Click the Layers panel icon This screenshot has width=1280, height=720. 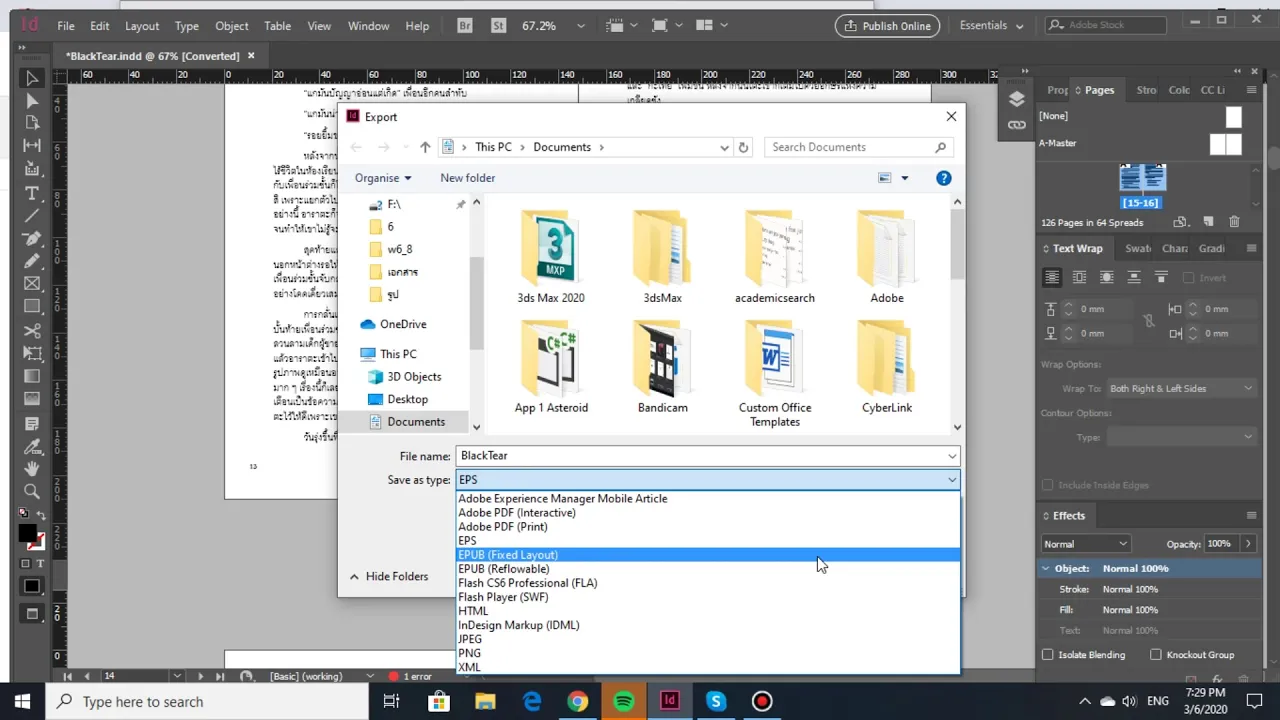[x=1017, y=99]
